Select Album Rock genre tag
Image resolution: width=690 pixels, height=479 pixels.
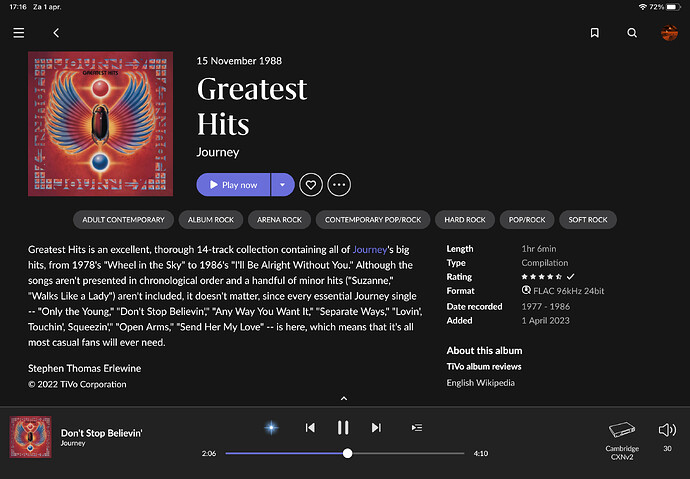211,219
